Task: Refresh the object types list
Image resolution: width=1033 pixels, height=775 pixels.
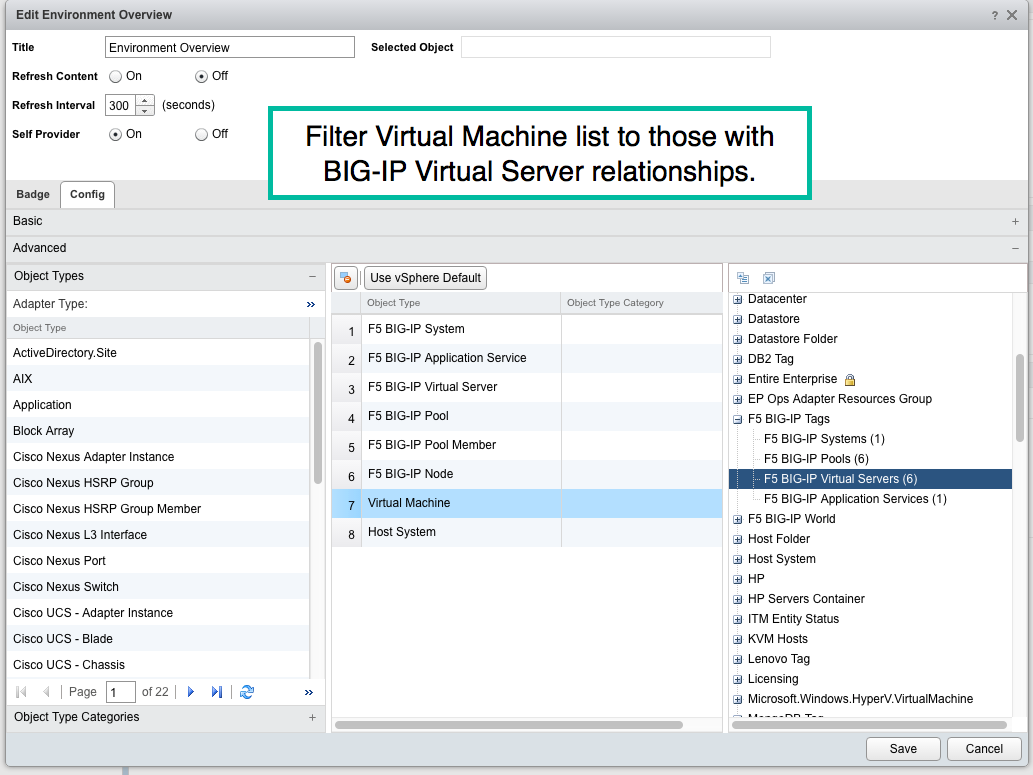Action: click(247, 692)
